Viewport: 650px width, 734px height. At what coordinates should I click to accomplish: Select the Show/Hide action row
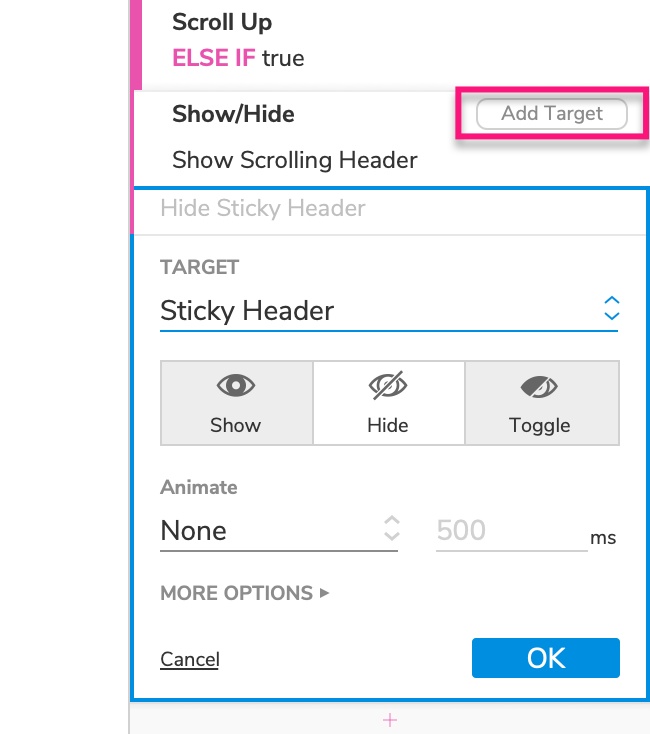[233, 114]
